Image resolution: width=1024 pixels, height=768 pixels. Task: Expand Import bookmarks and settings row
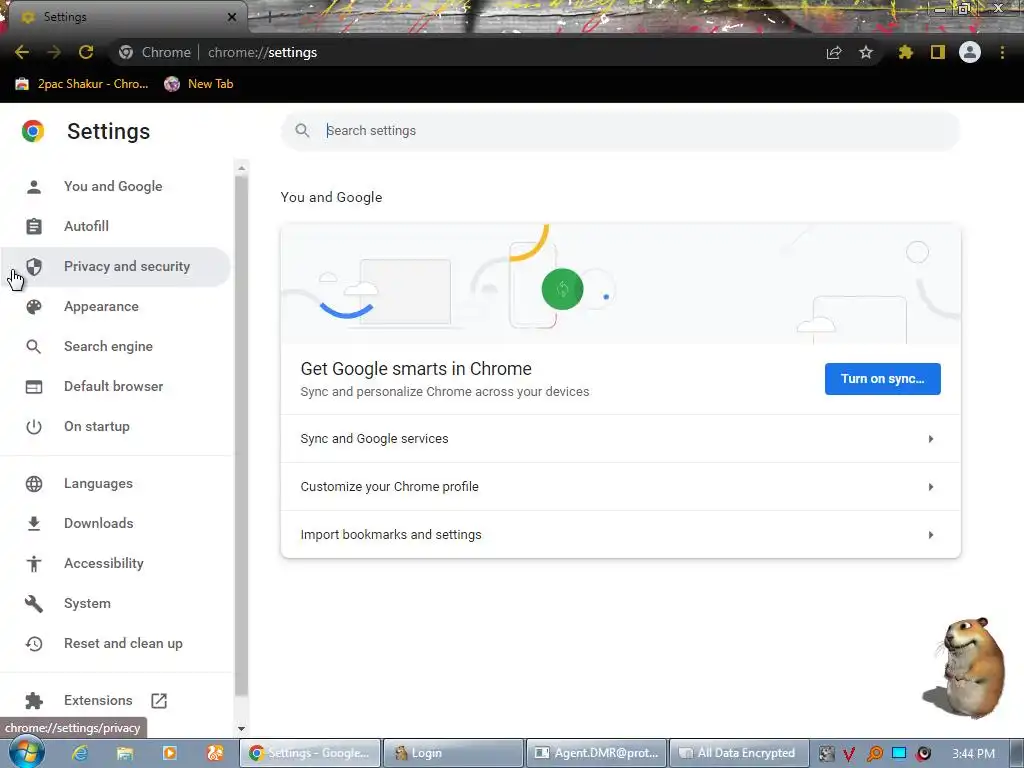(620, 534)
